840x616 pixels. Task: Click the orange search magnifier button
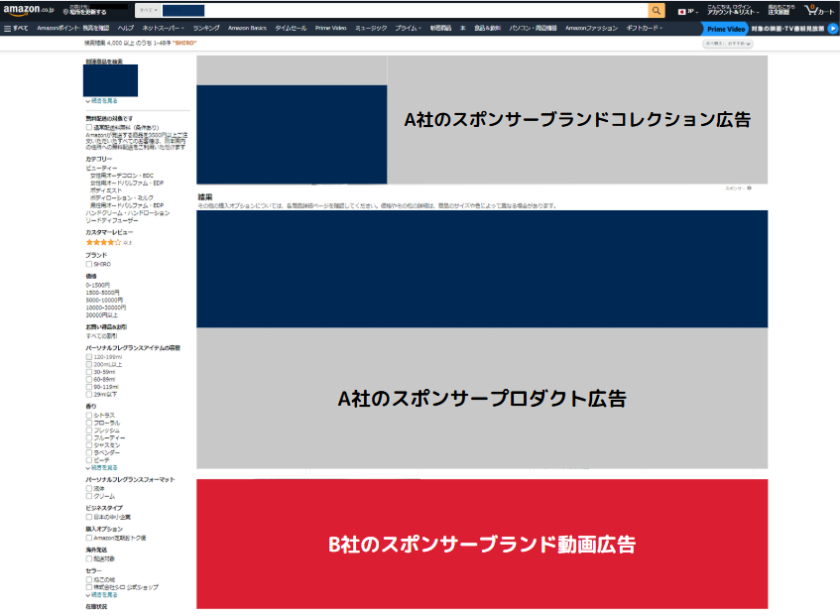point(656,10)
